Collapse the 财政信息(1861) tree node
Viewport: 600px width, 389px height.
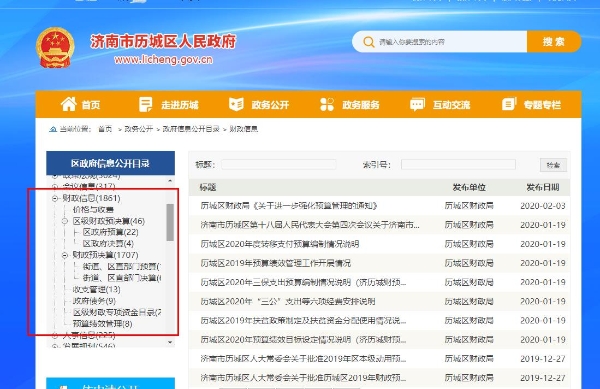coord(55,198)
